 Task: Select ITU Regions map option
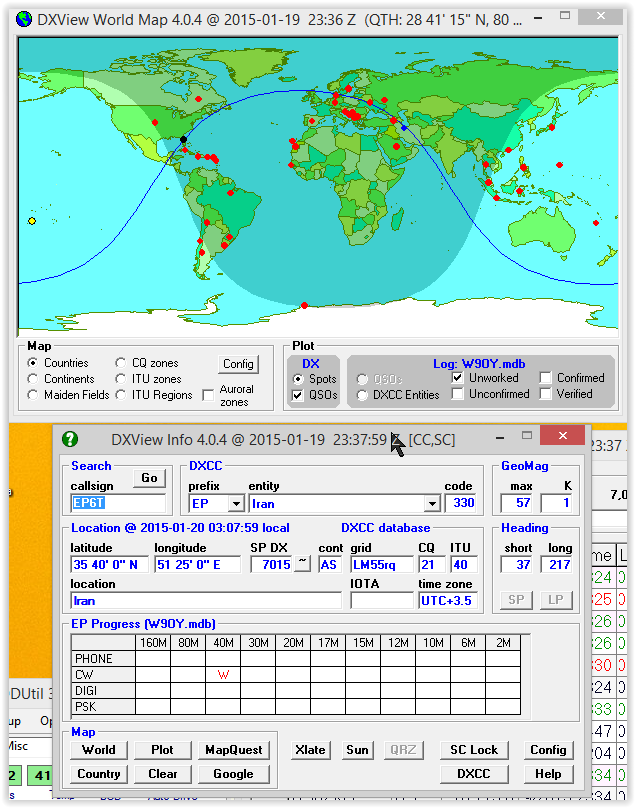coord(121,395)
